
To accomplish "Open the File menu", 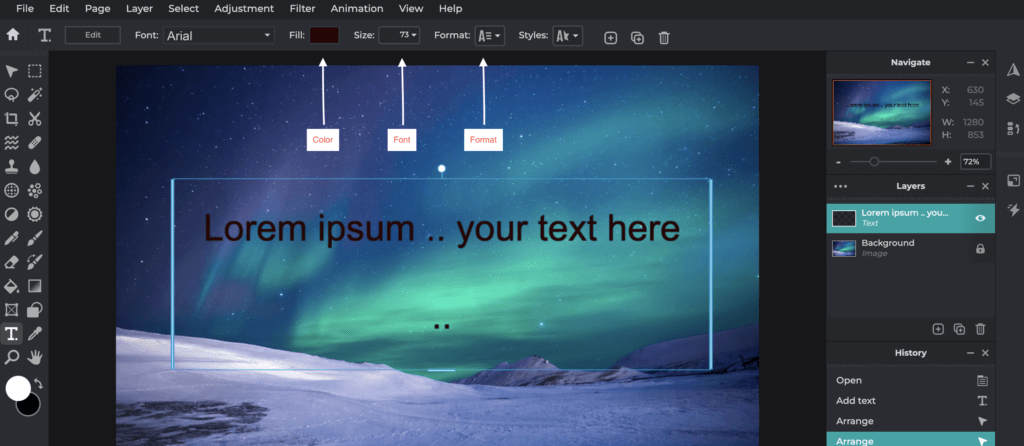I will [x=25, y=8].
